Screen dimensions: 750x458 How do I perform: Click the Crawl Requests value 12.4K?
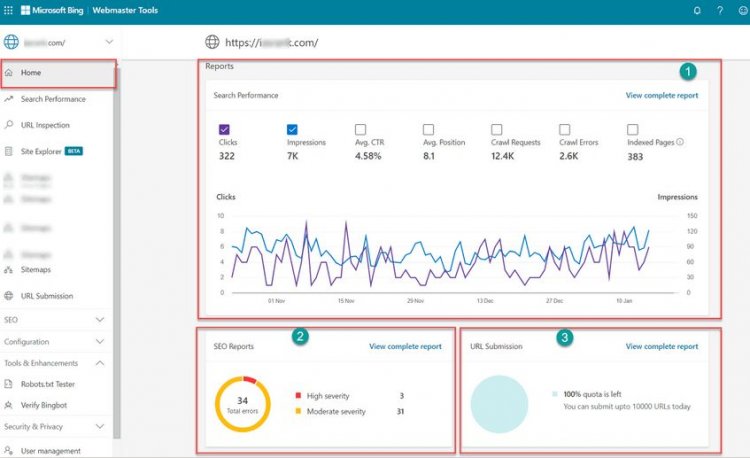tap(502, 156)
